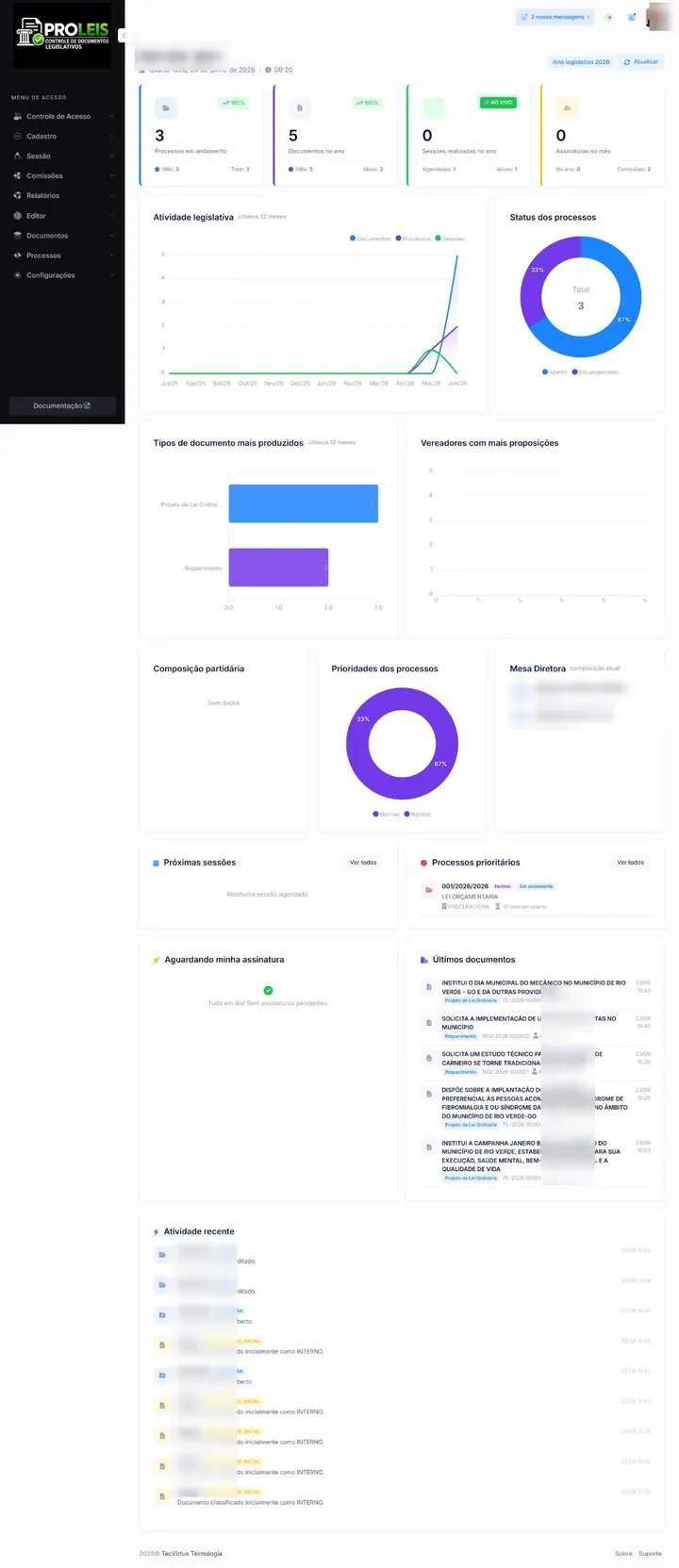Image resolution: width=679 pixels, height=1568 pixels.
Task: Click the Documentos sidebar icon
Action: click(x=17, y=236)
